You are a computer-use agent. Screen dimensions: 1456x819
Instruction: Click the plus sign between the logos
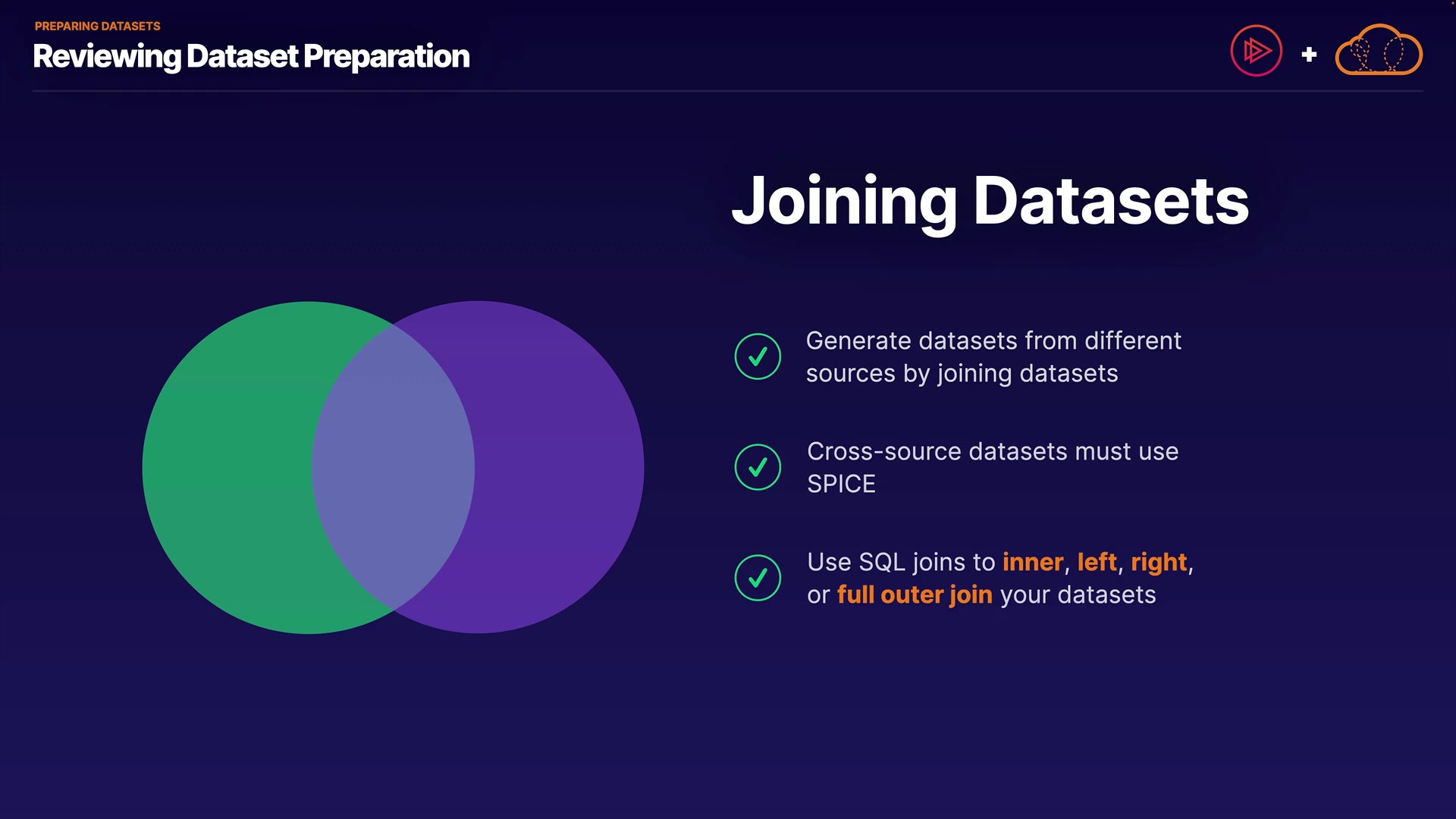tap(1309, 55)
